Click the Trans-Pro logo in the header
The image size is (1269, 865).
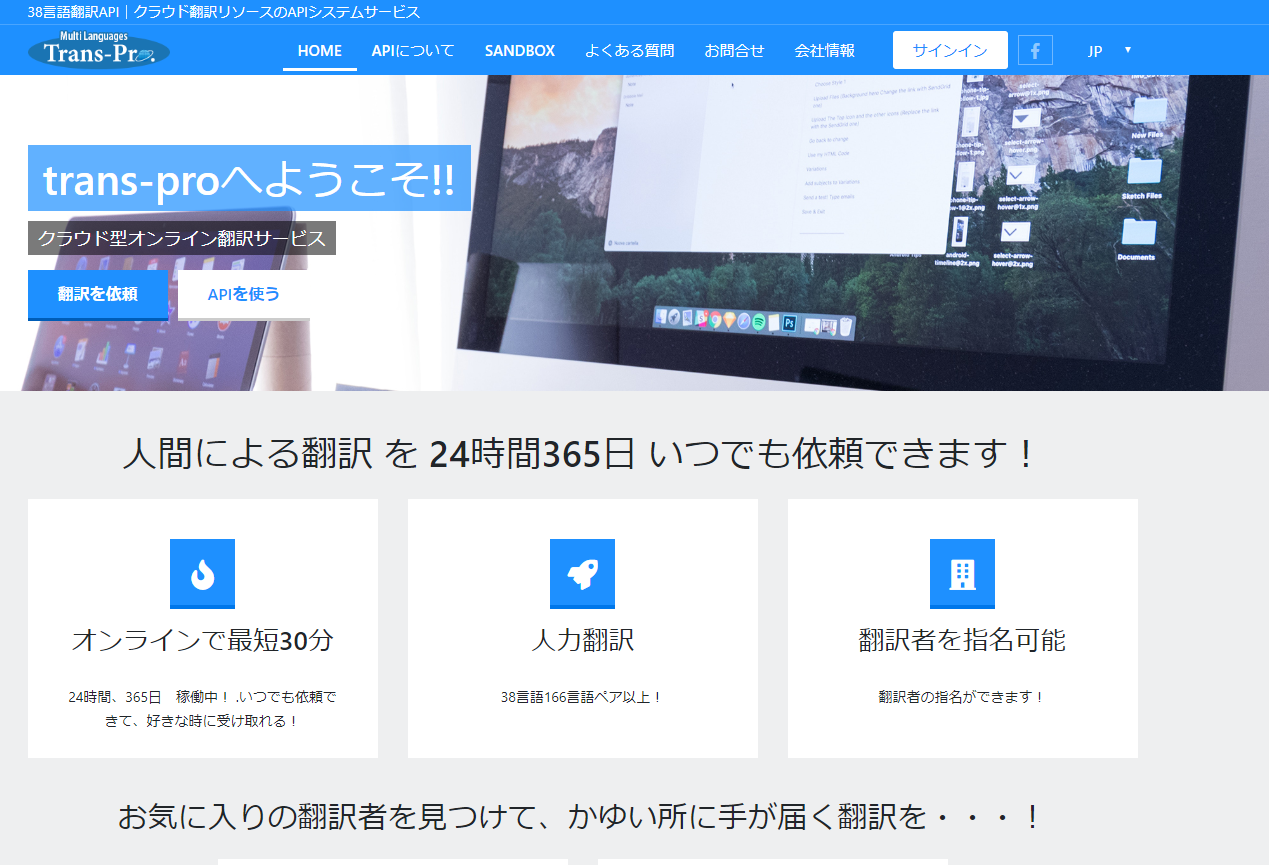point(99,50)
